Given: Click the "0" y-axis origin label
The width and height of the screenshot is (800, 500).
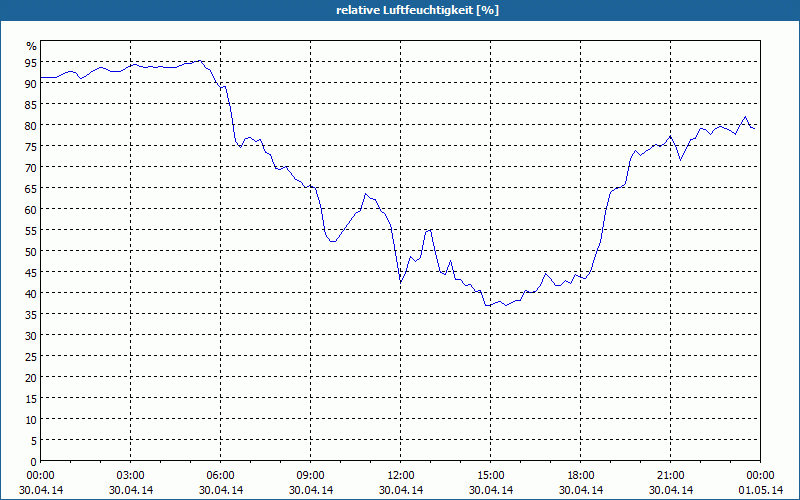Looking at the screenshot, I should point(34,462).
